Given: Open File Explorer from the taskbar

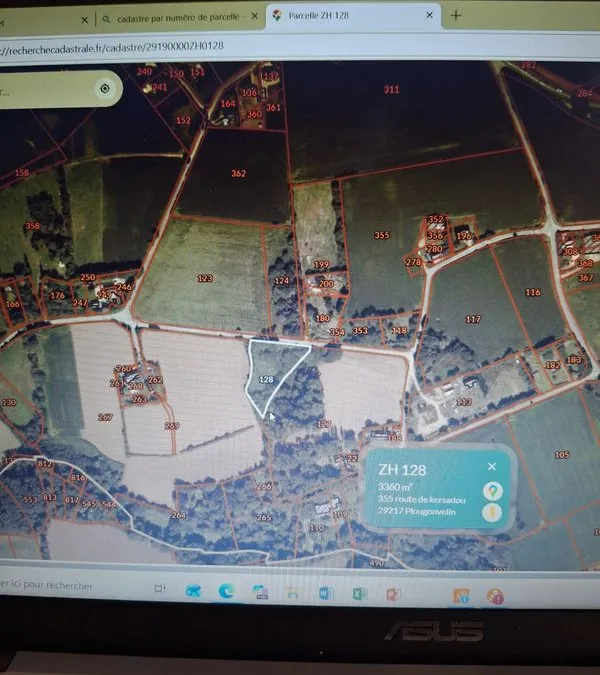Looking at the screenshot, I should point(293,593).
